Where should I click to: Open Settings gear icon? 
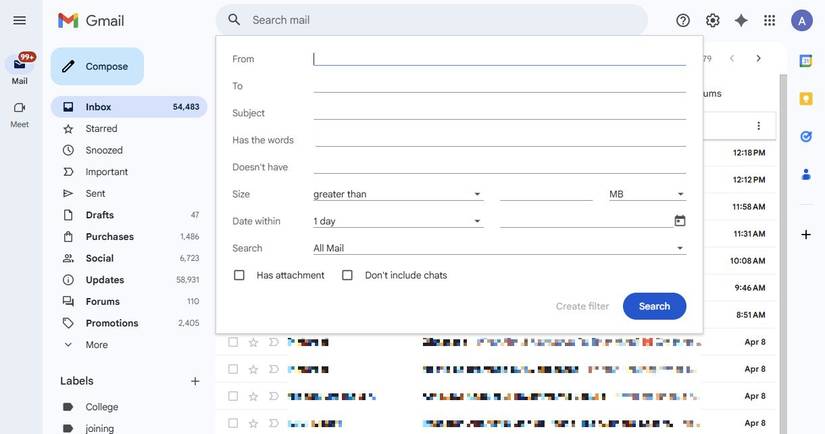coord(712,21)
